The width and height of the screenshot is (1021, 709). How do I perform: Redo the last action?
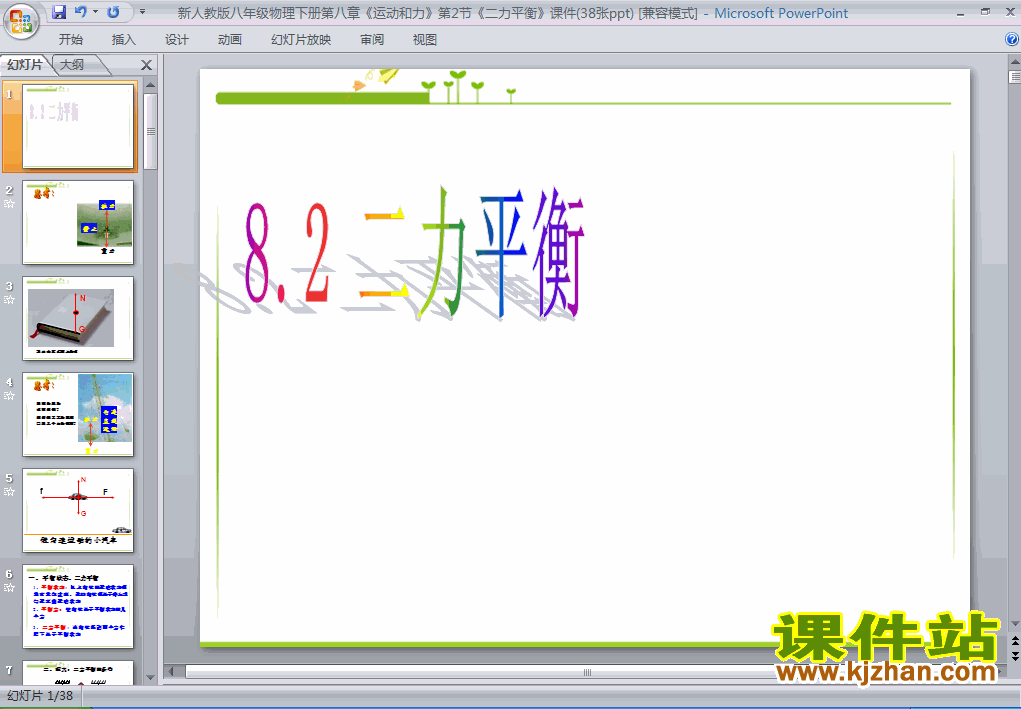[x=113, y=12]
